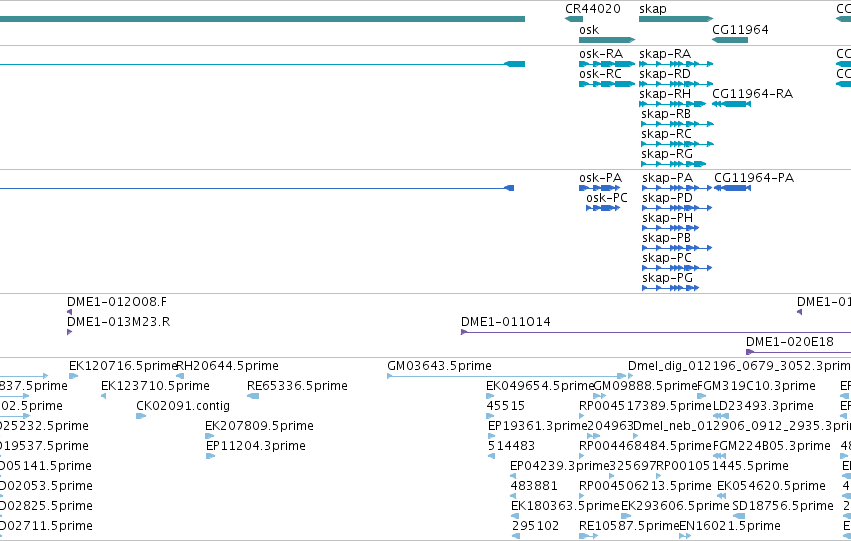This screenshot has width=851, height=541.
Task: Click the FGM224B05.3prime EST
Action: tap(720, 456)
